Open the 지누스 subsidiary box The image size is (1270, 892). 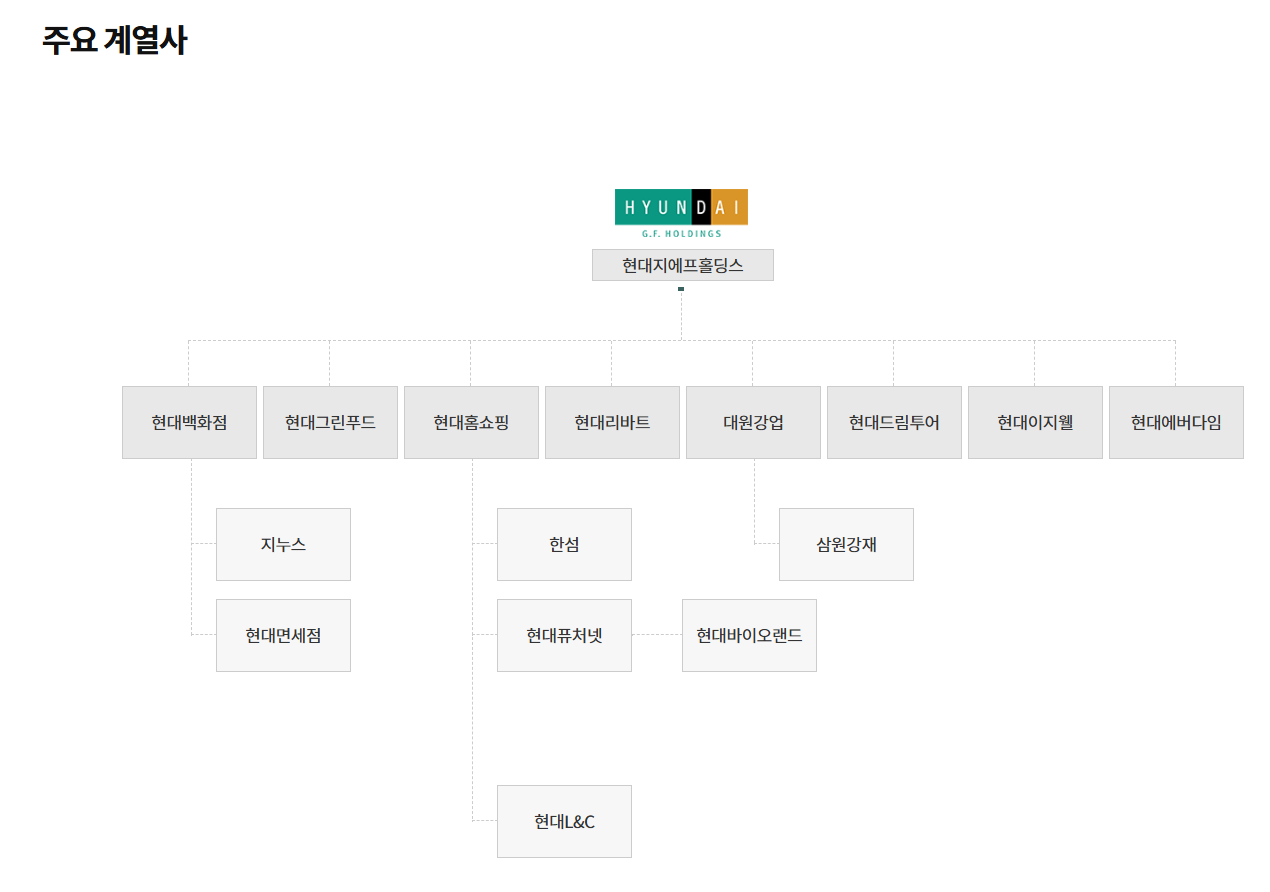click(283, 544)
